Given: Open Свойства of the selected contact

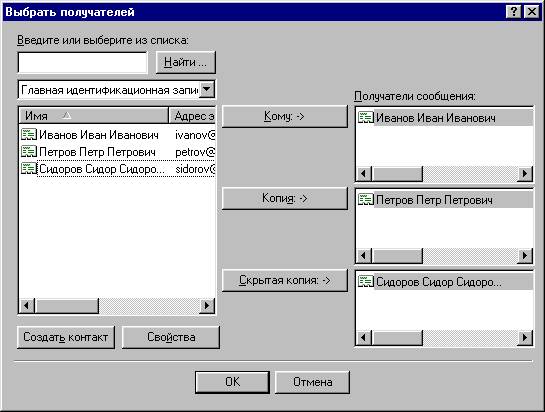Looking at the screenshot, I should [x=171, y=337].
